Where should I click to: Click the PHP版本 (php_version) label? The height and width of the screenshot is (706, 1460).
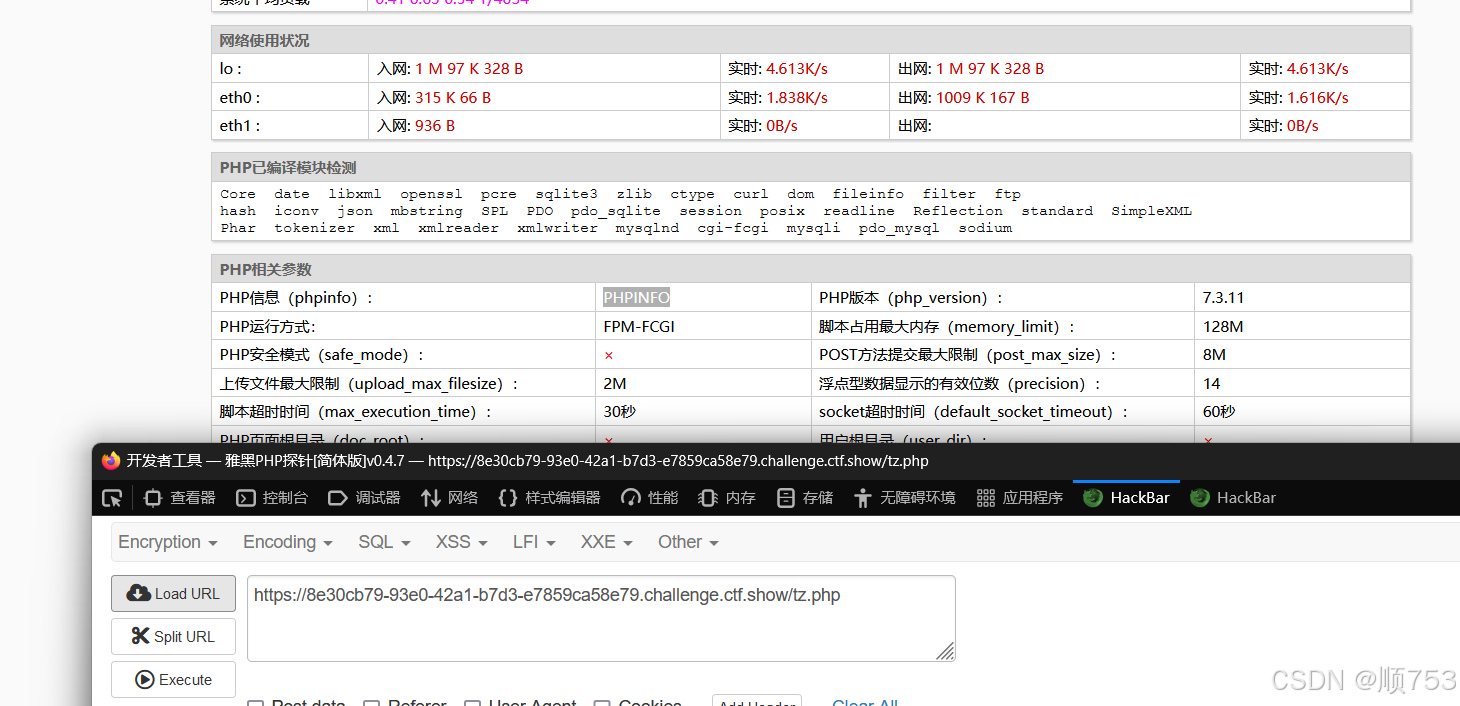[911, 298]
